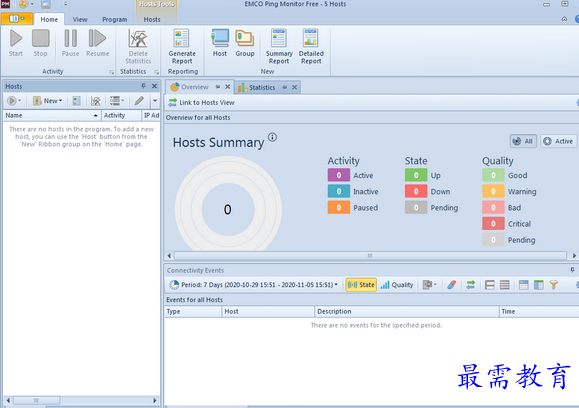The width and height of the screenshot is (579, 408).
Task: Toggle the All hosts summary filter
Action: tap(523, 141)
